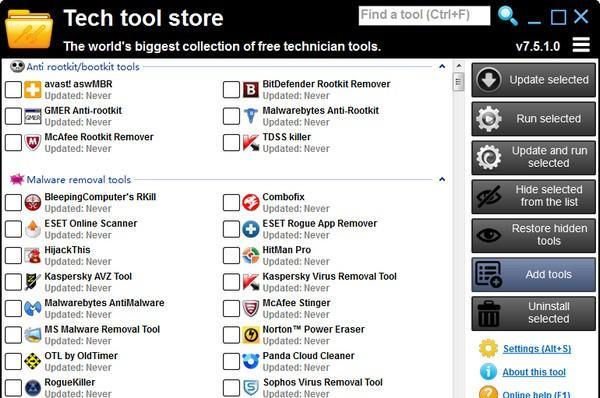
Task: Click the Add tools button
Action: point(533,274)
